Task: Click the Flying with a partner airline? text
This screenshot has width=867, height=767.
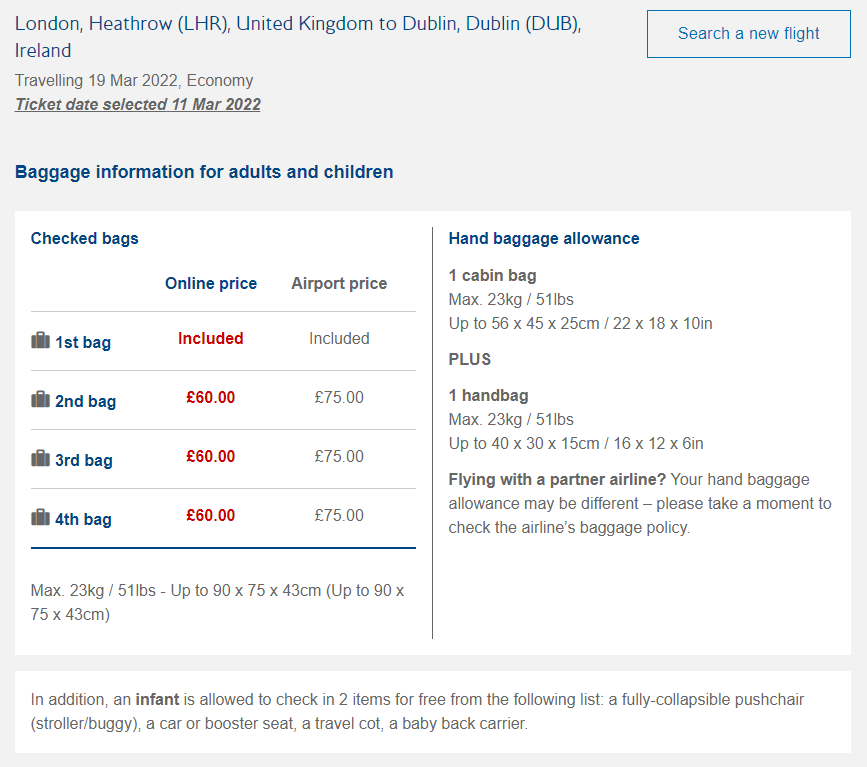Action: click(x=557, y=479)
